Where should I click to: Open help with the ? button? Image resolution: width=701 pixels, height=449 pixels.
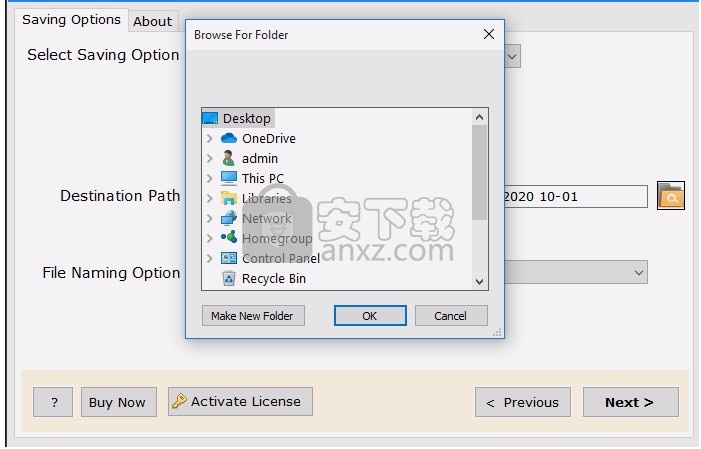(53, 402)
